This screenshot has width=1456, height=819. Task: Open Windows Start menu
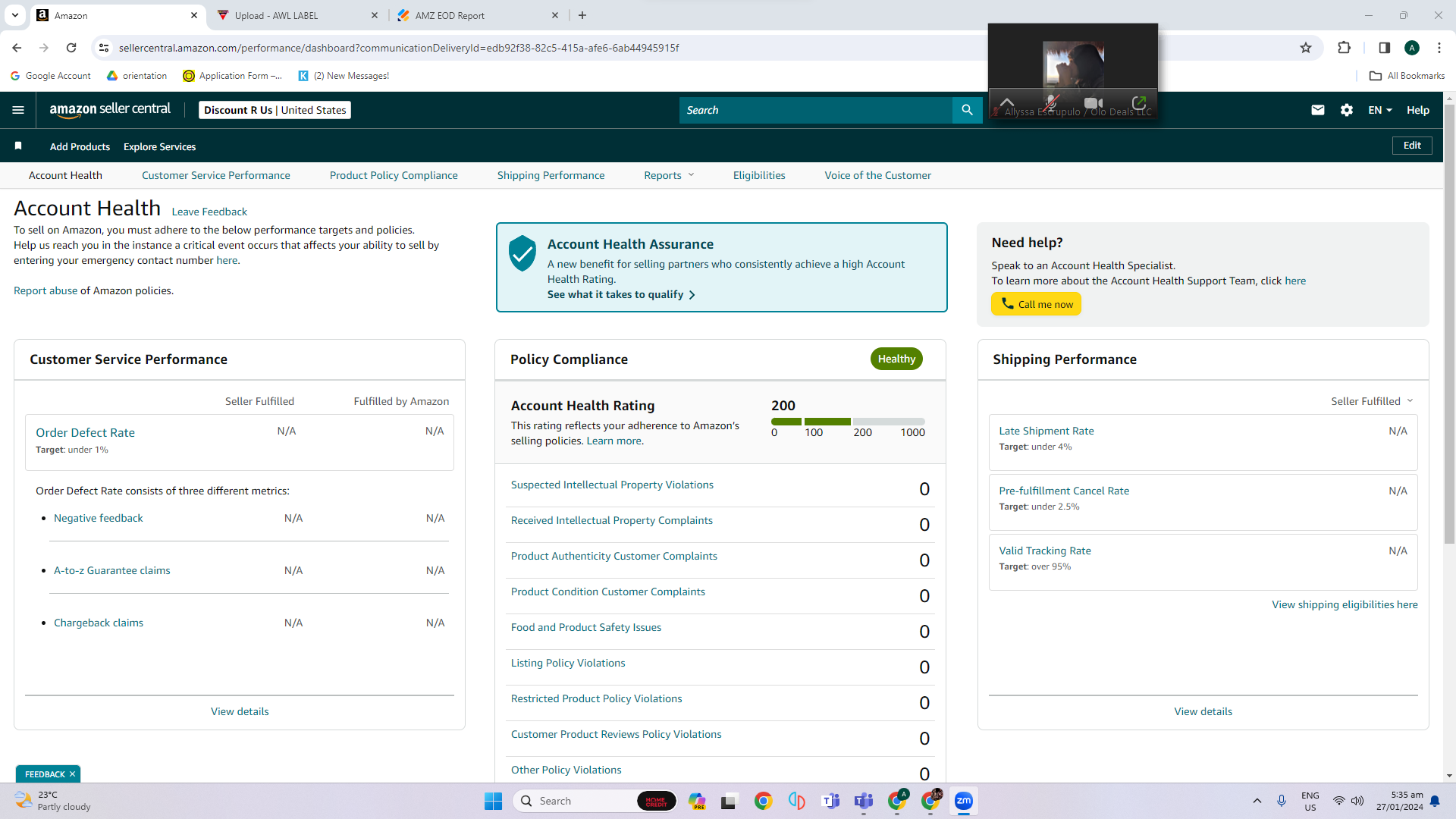[493, 801]
